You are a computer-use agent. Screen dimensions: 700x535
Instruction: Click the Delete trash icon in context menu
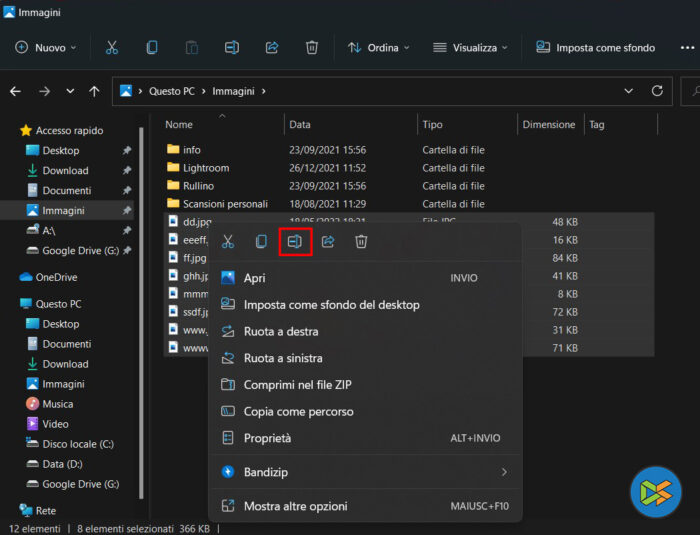[362, 242]
